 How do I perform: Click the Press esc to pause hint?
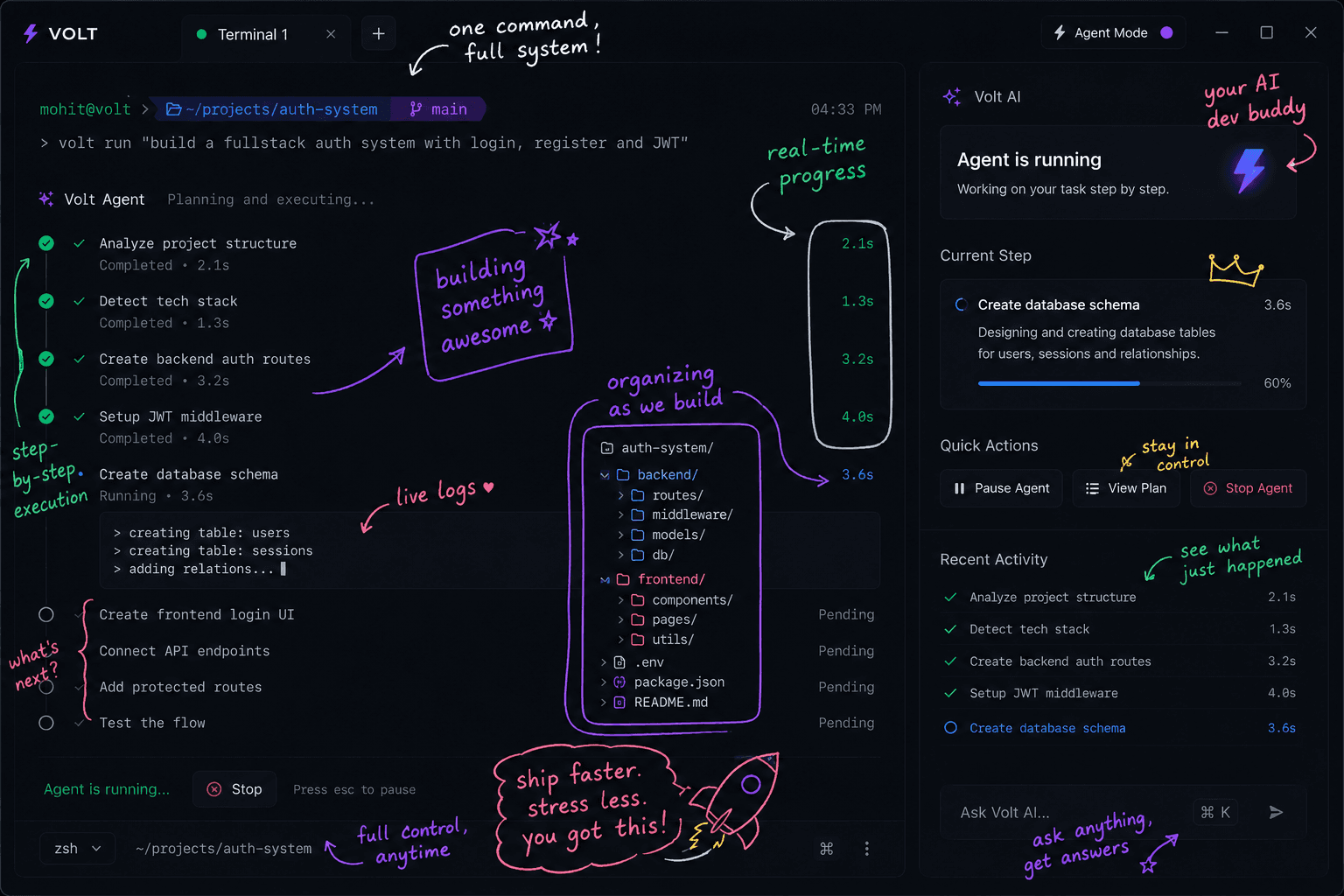(x=354, y=790)
